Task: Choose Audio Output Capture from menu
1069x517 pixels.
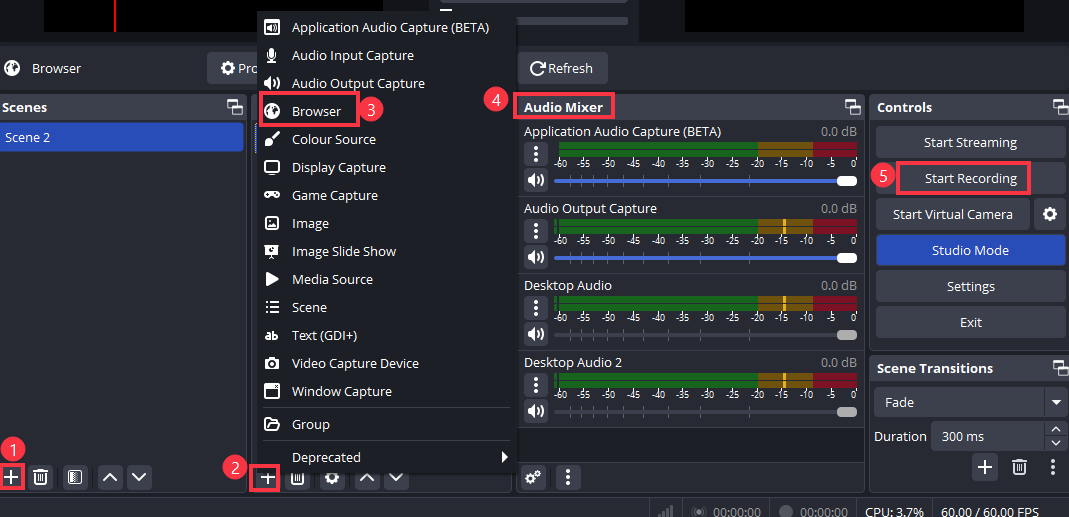Action: [387, 83]
